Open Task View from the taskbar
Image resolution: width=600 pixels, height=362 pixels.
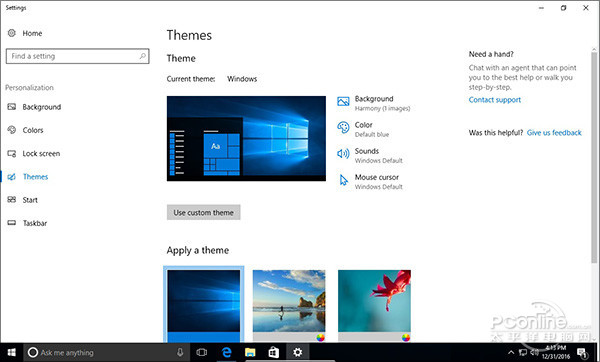[x=202, y=352]
